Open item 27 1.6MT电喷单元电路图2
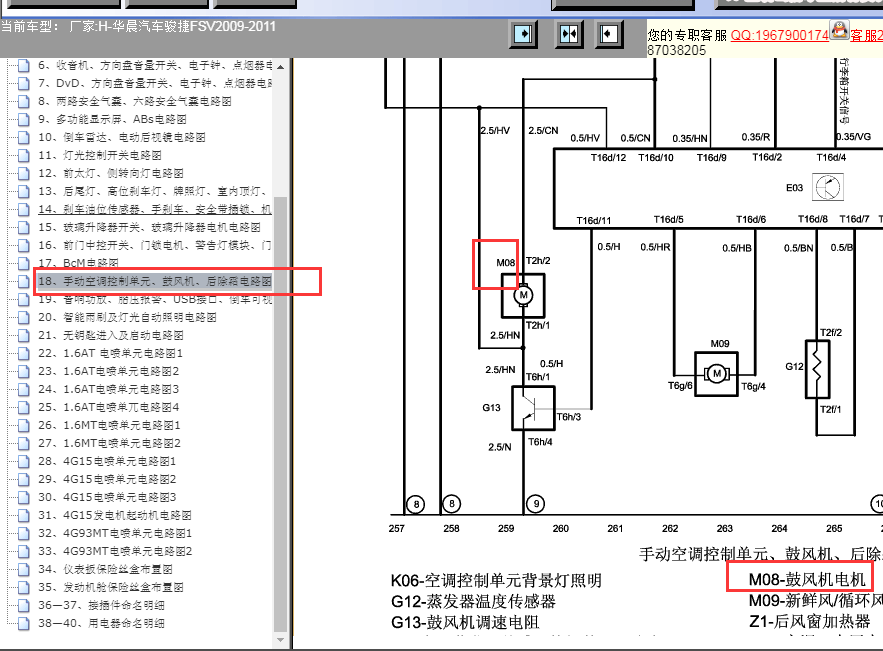Image resolution: width=883 pixels, height=651 pixels. click(x=109, y=444)
